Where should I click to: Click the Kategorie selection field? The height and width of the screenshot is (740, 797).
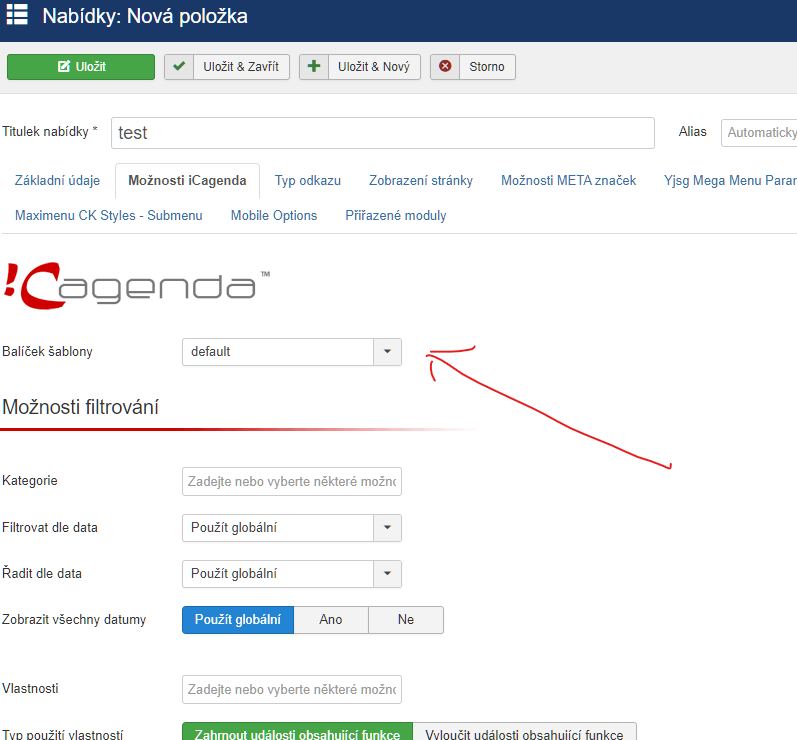[x=292, y=482]
